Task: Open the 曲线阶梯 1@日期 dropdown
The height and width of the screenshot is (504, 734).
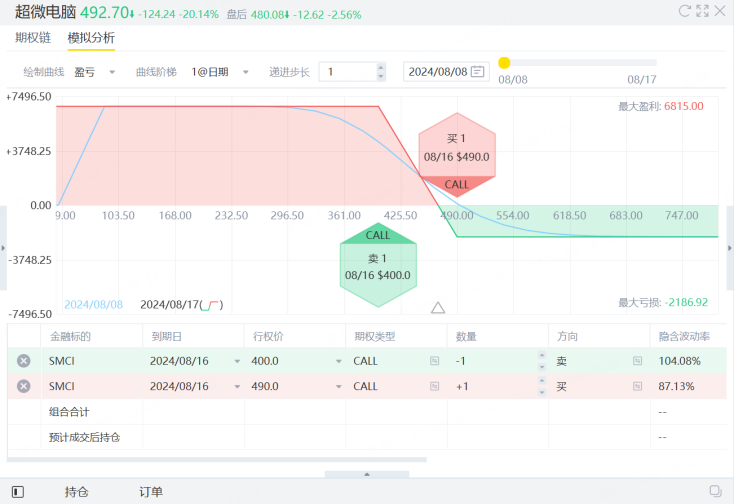Action: pos(220,72)
